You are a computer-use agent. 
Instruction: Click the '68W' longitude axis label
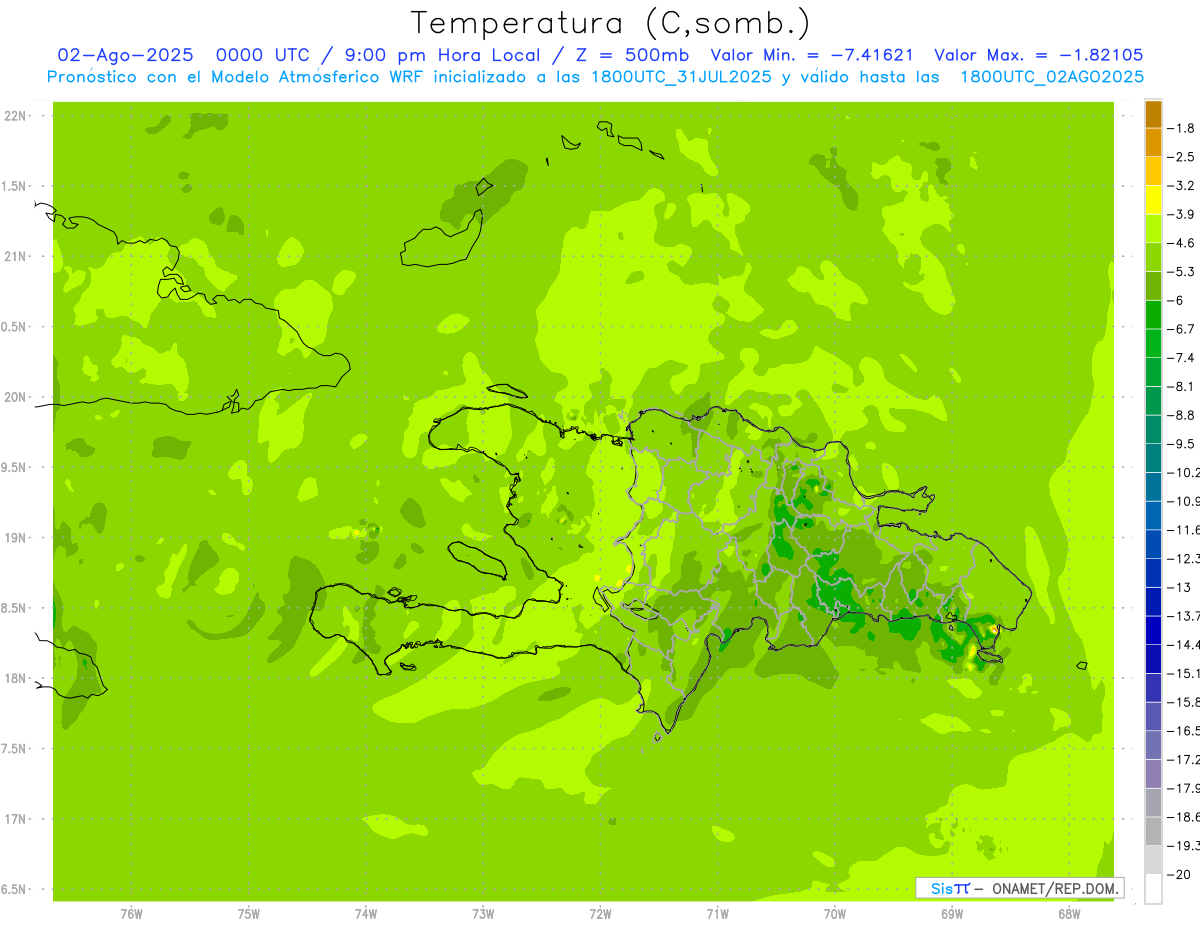(1069, 913)
